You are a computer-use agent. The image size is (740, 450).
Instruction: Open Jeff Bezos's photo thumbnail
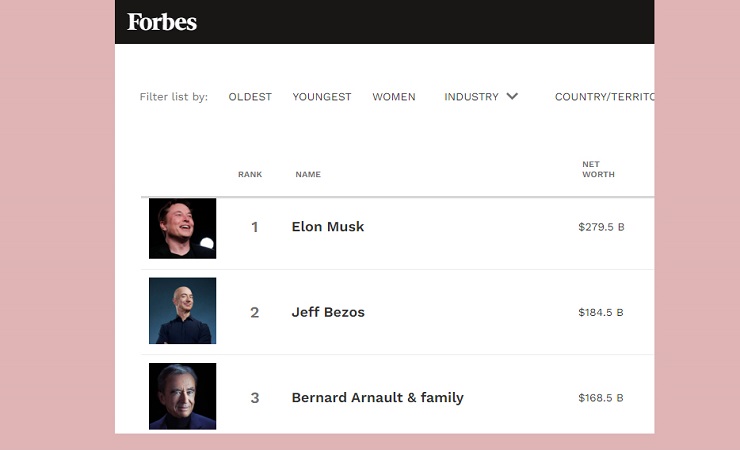[x=183, y=310]
